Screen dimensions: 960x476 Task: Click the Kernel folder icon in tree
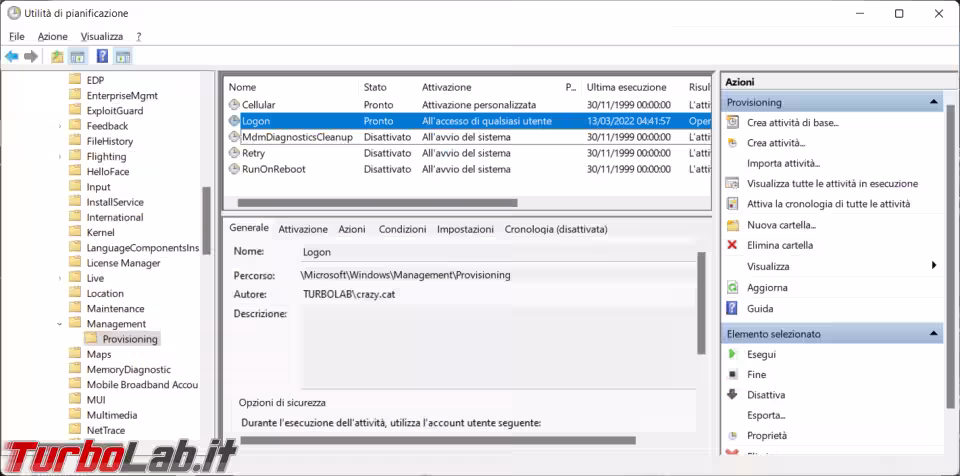[x=75, y=232]
